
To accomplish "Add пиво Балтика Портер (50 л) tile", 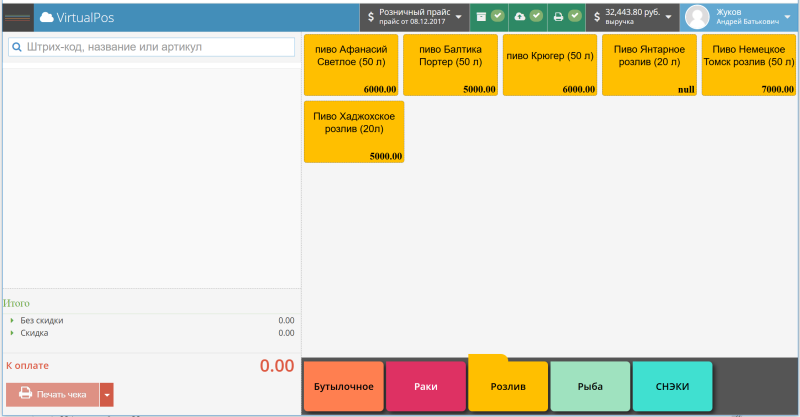I will (450, 65).
